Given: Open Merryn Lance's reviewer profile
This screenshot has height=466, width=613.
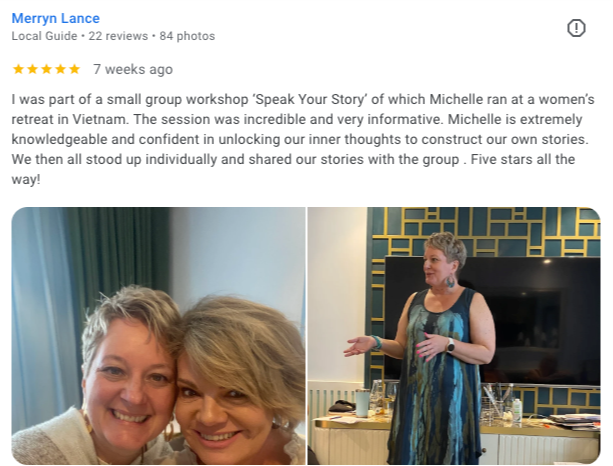Looking at the screenshot, I should tap(56, 18).
